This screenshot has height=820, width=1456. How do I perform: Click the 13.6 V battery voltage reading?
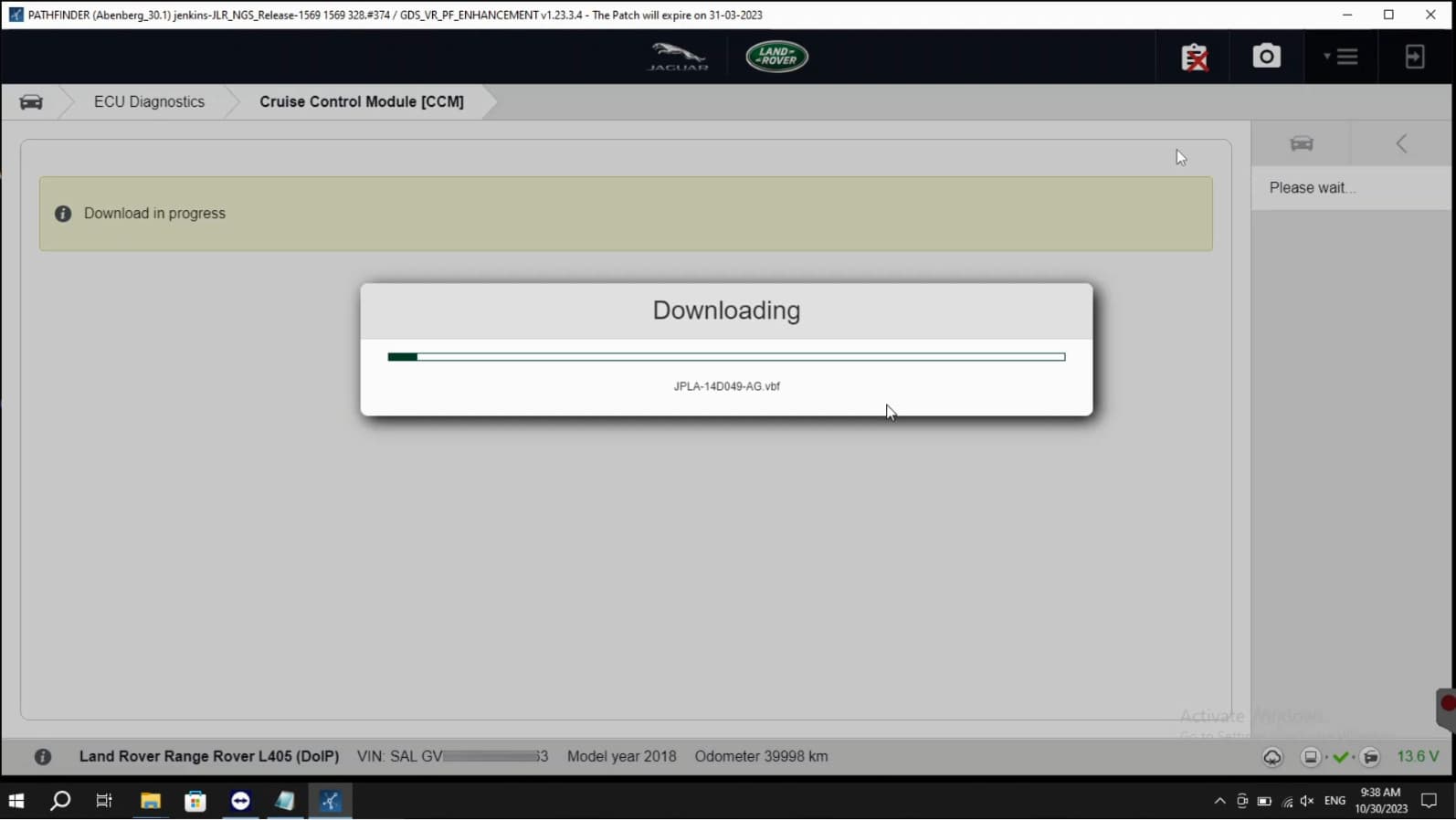tap(1418, 757)
